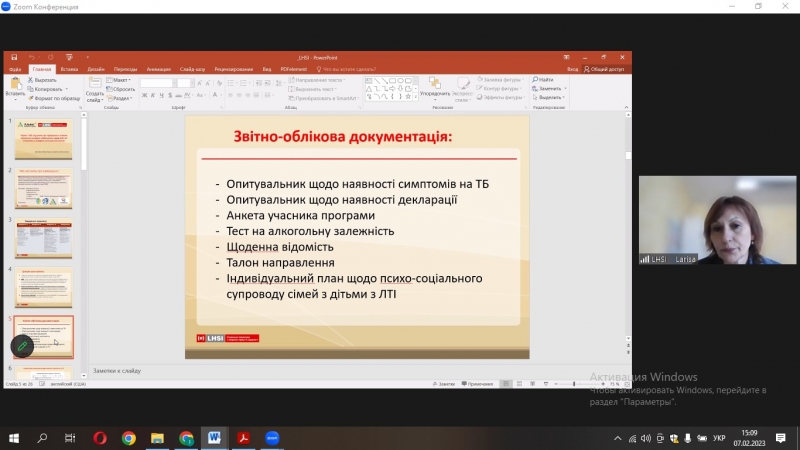
Task: Open the font name combo box
Action: coord(159,83)
